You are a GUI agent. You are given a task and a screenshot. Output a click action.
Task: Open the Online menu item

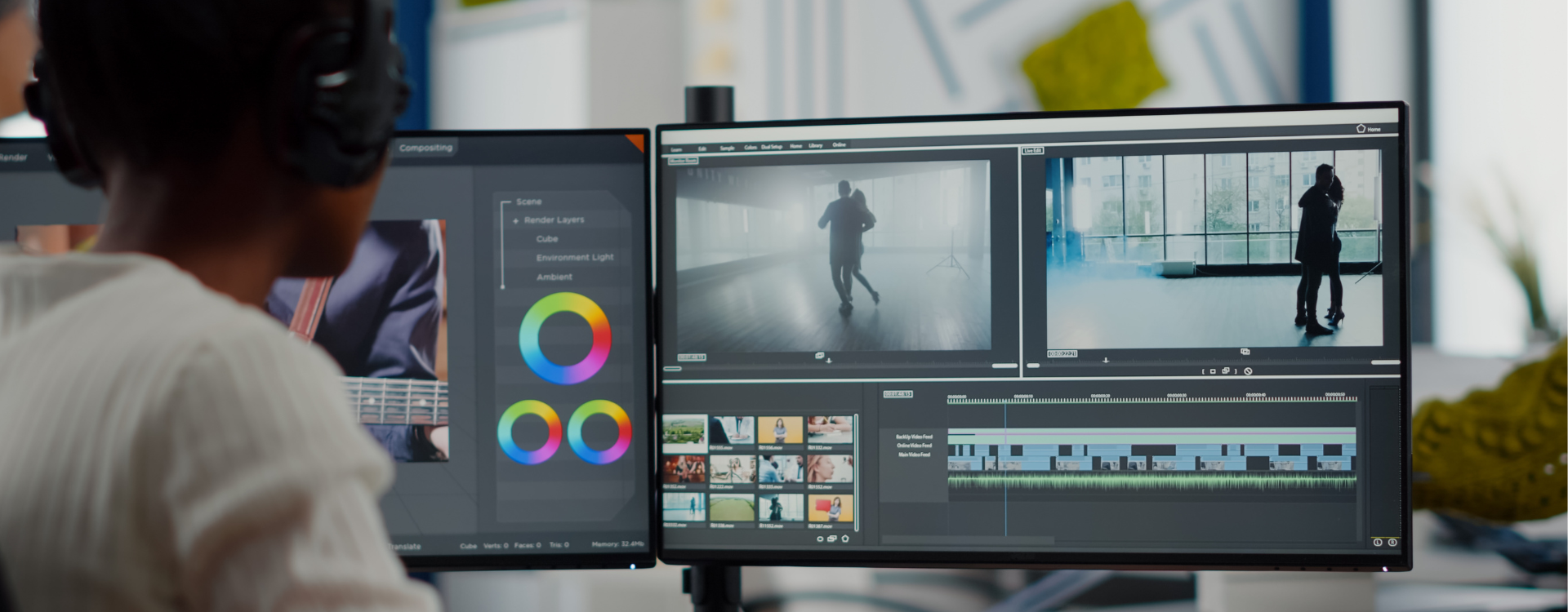point(839,144)
